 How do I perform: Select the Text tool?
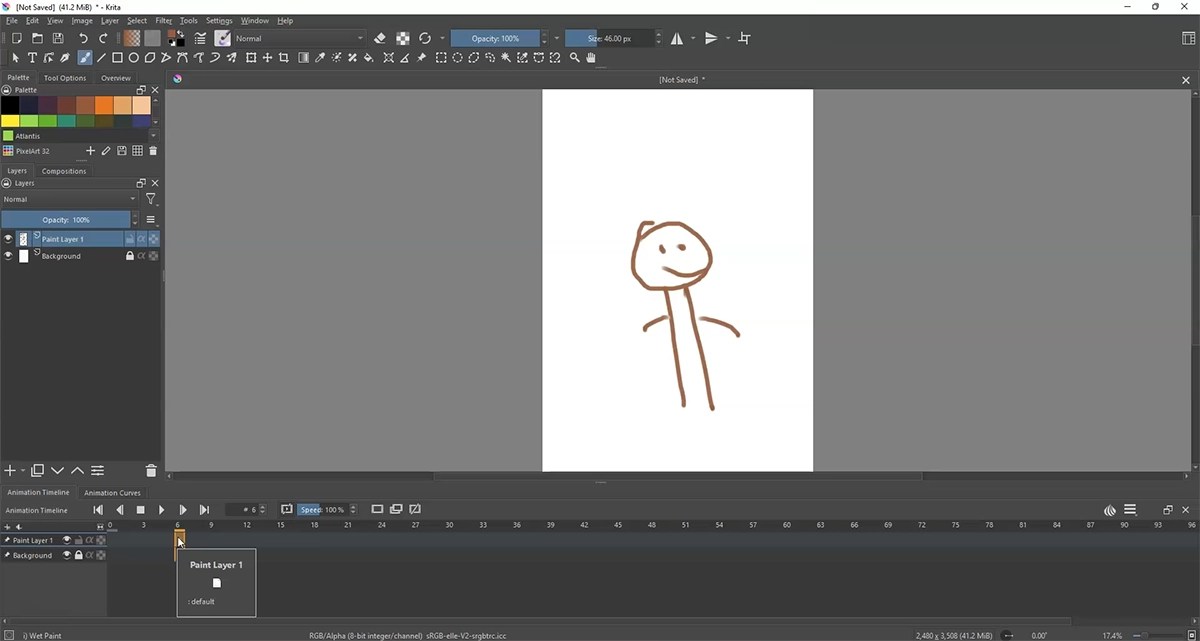click(x=32, y=58)
